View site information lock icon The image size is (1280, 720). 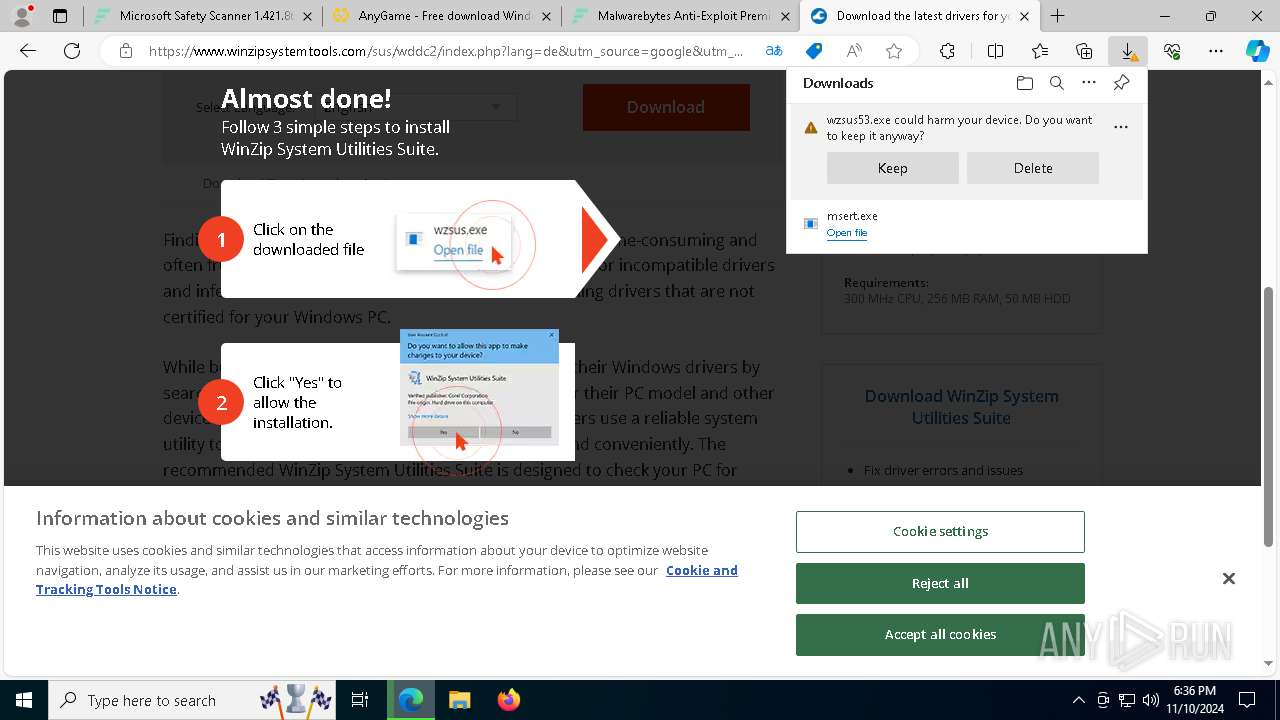126,51
